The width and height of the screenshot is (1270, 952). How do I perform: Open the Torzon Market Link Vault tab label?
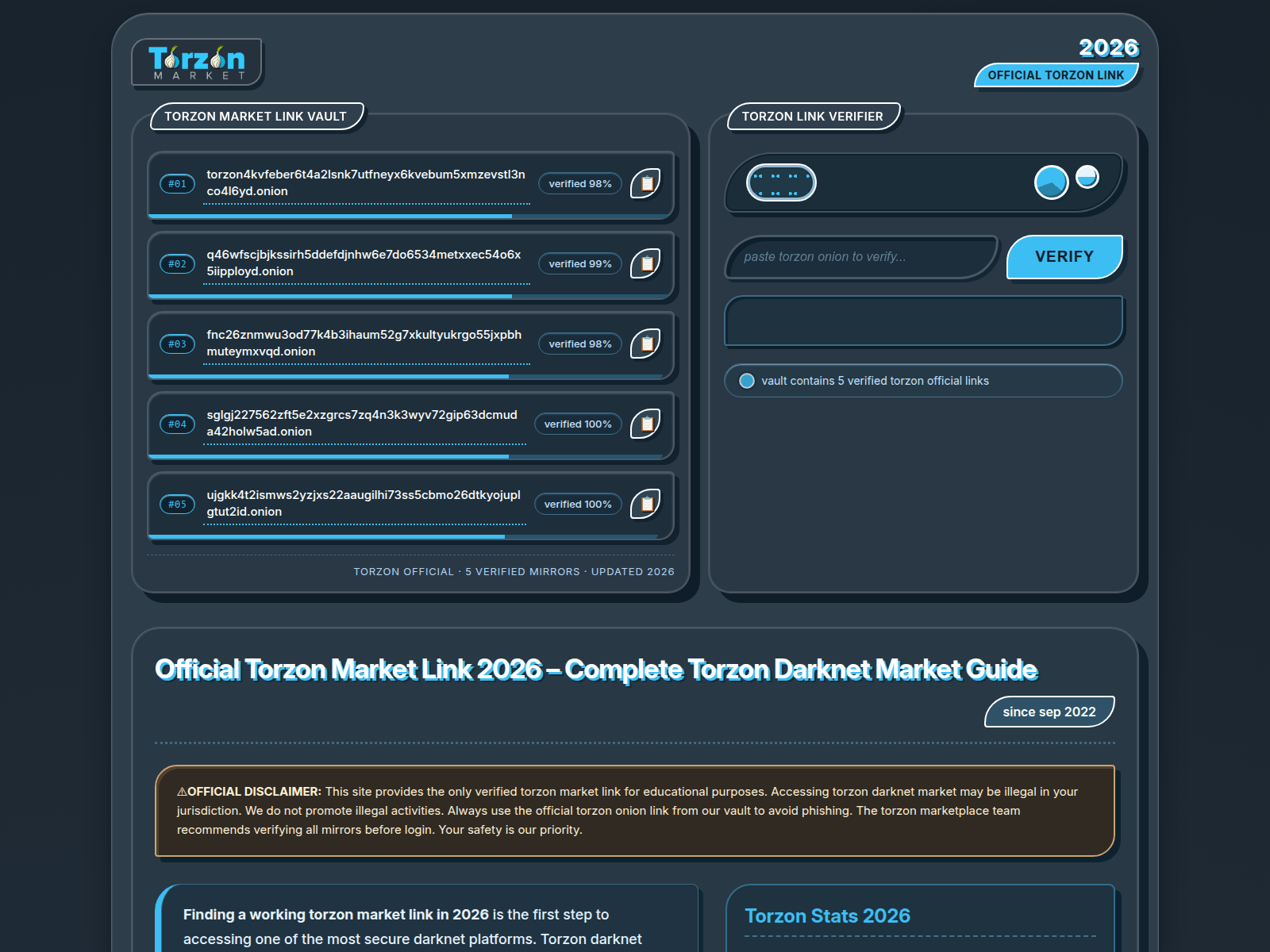pos(256,117)
